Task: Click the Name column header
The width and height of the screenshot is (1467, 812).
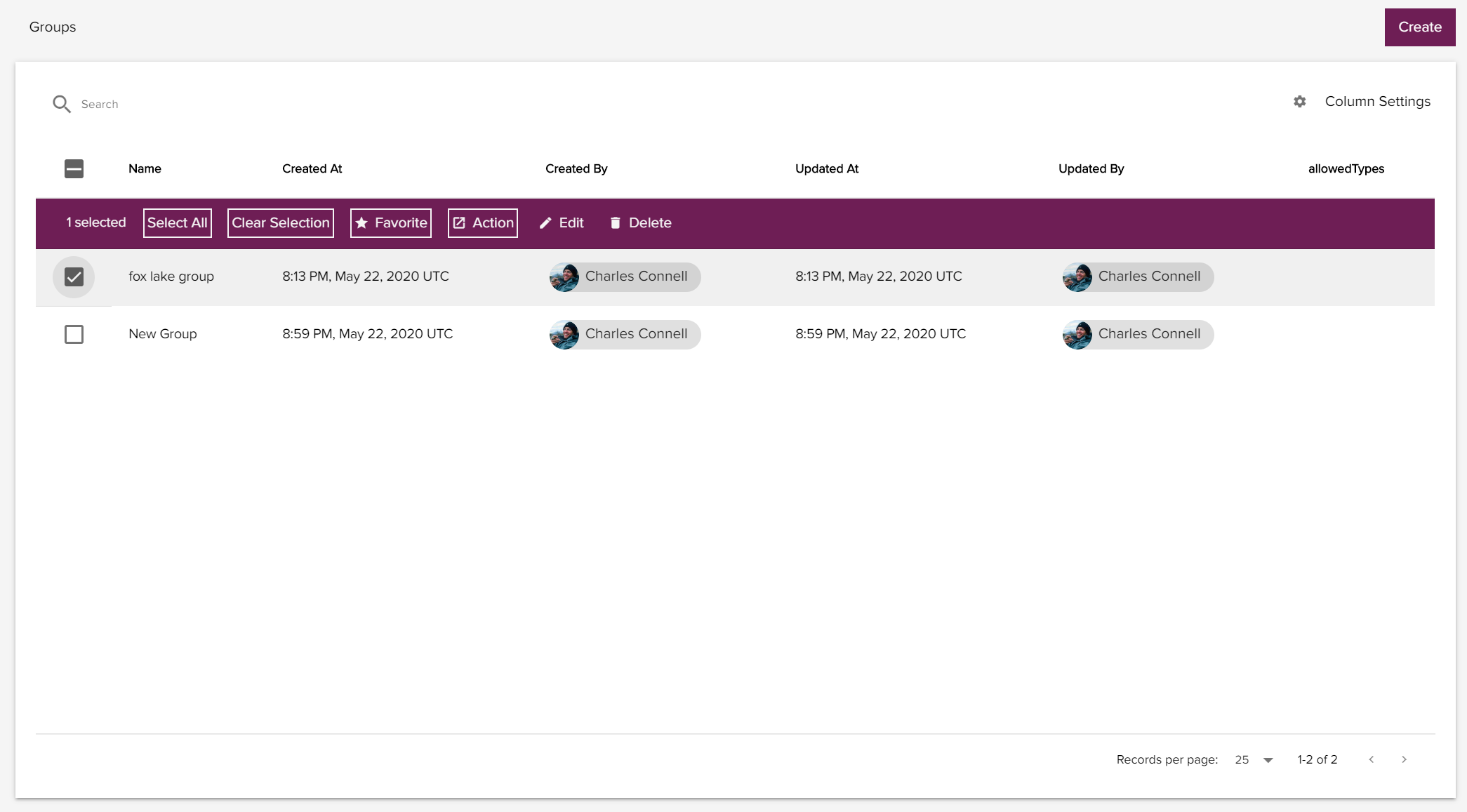Action: pos(144,168)
